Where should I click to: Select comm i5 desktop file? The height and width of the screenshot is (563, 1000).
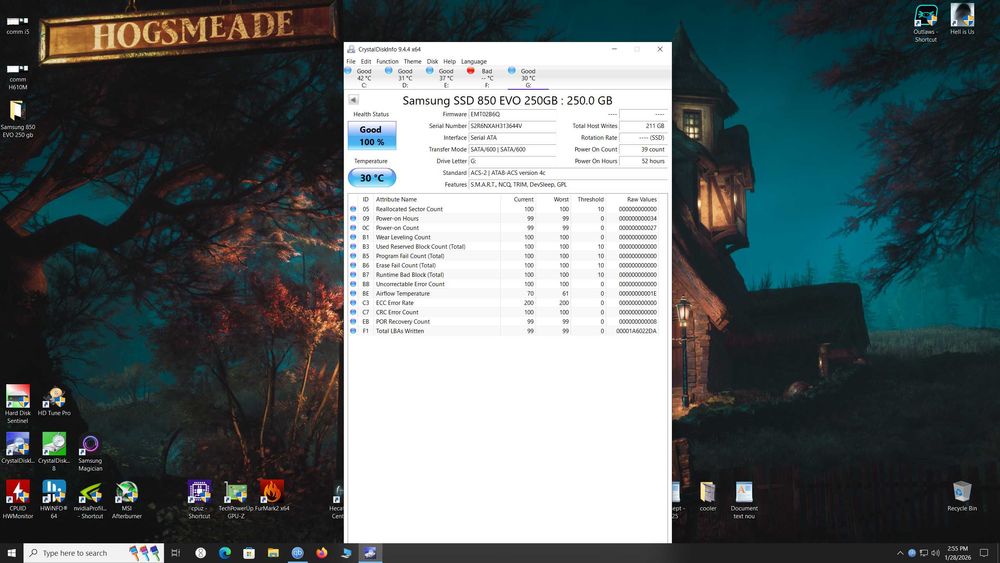point(17,24)
